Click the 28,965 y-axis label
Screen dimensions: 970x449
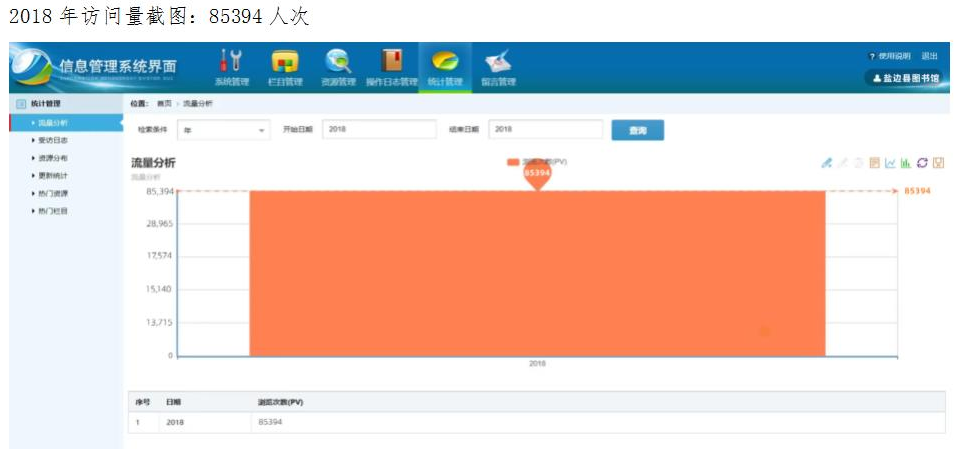point(160,223)
